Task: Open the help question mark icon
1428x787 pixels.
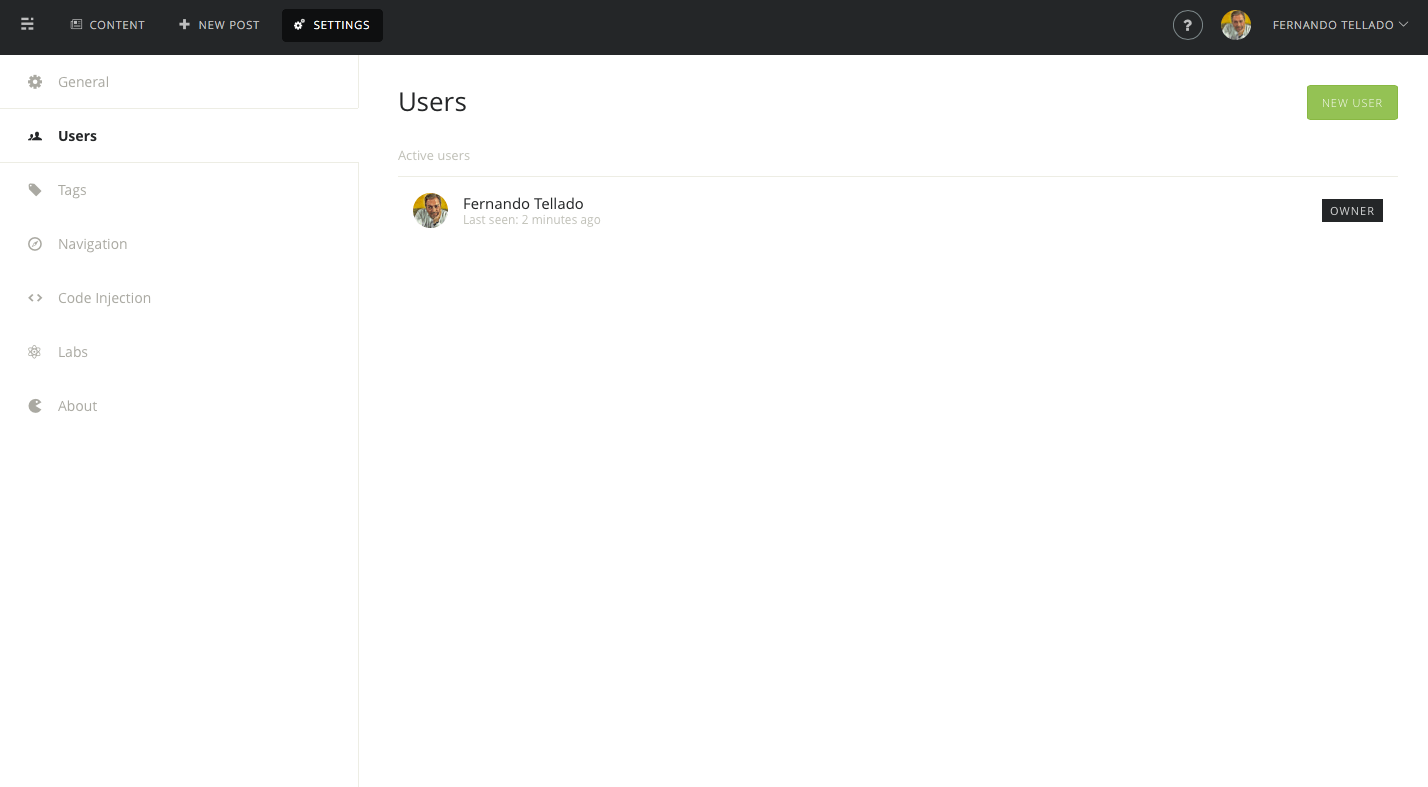Action: click(x=1187, y=25)
